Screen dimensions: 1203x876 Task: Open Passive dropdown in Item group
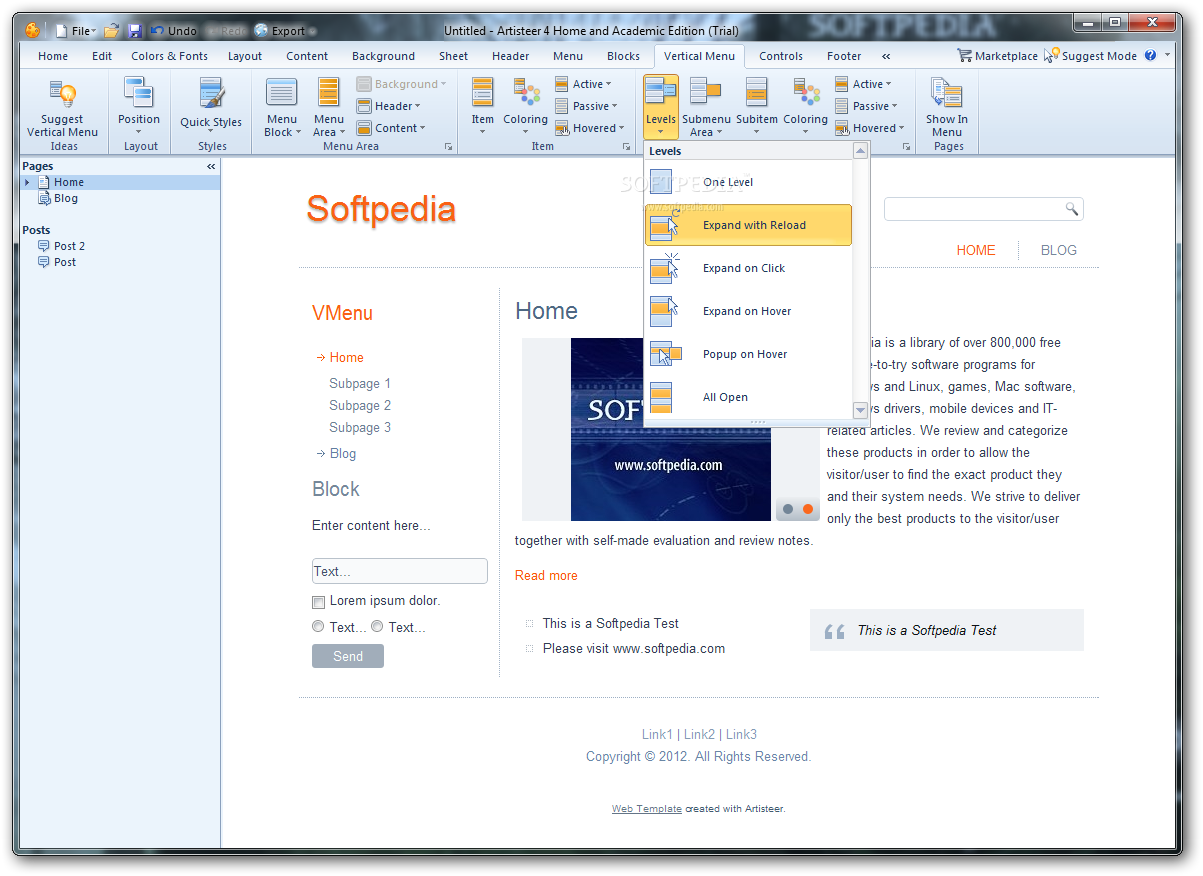(586, 106)
